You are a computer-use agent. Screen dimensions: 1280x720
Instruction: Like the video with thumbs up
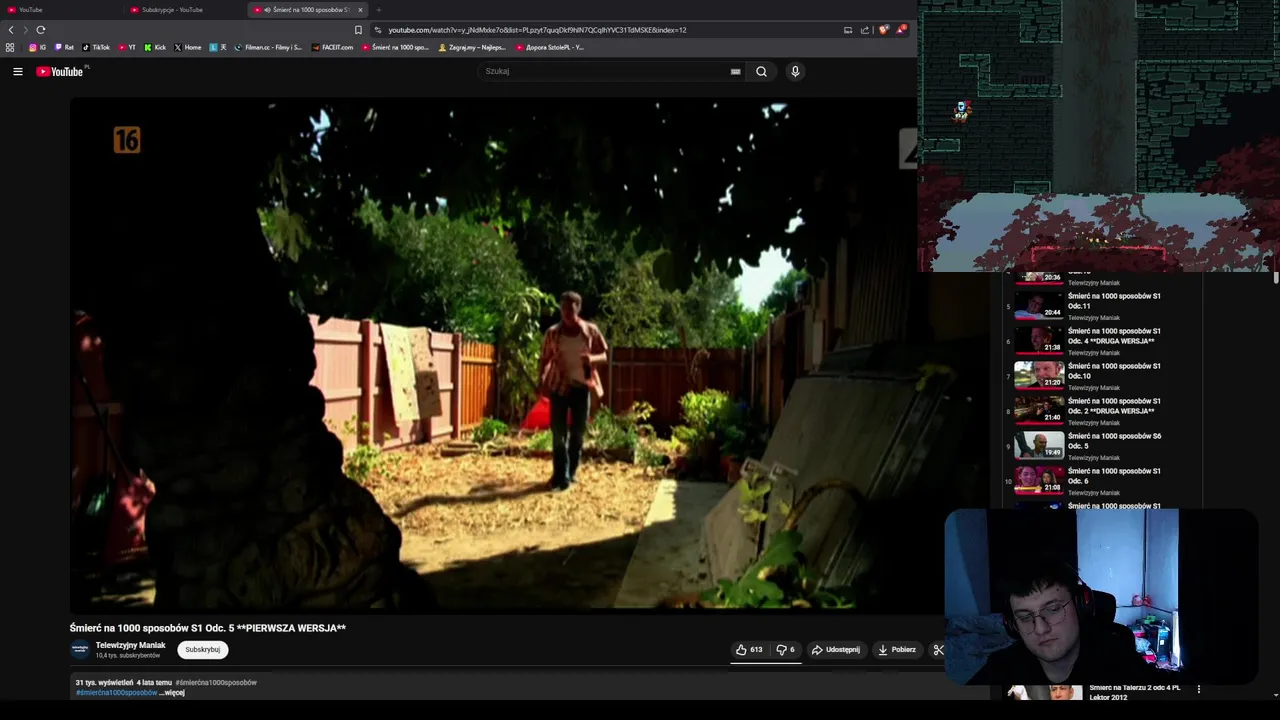click(x=749, y=650)
